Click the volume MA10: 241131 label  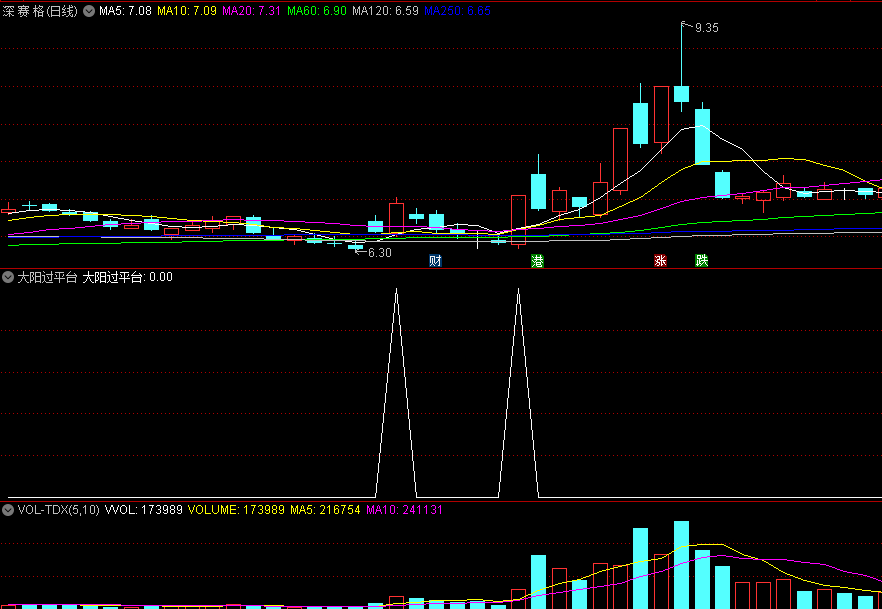tap(404, 510)
